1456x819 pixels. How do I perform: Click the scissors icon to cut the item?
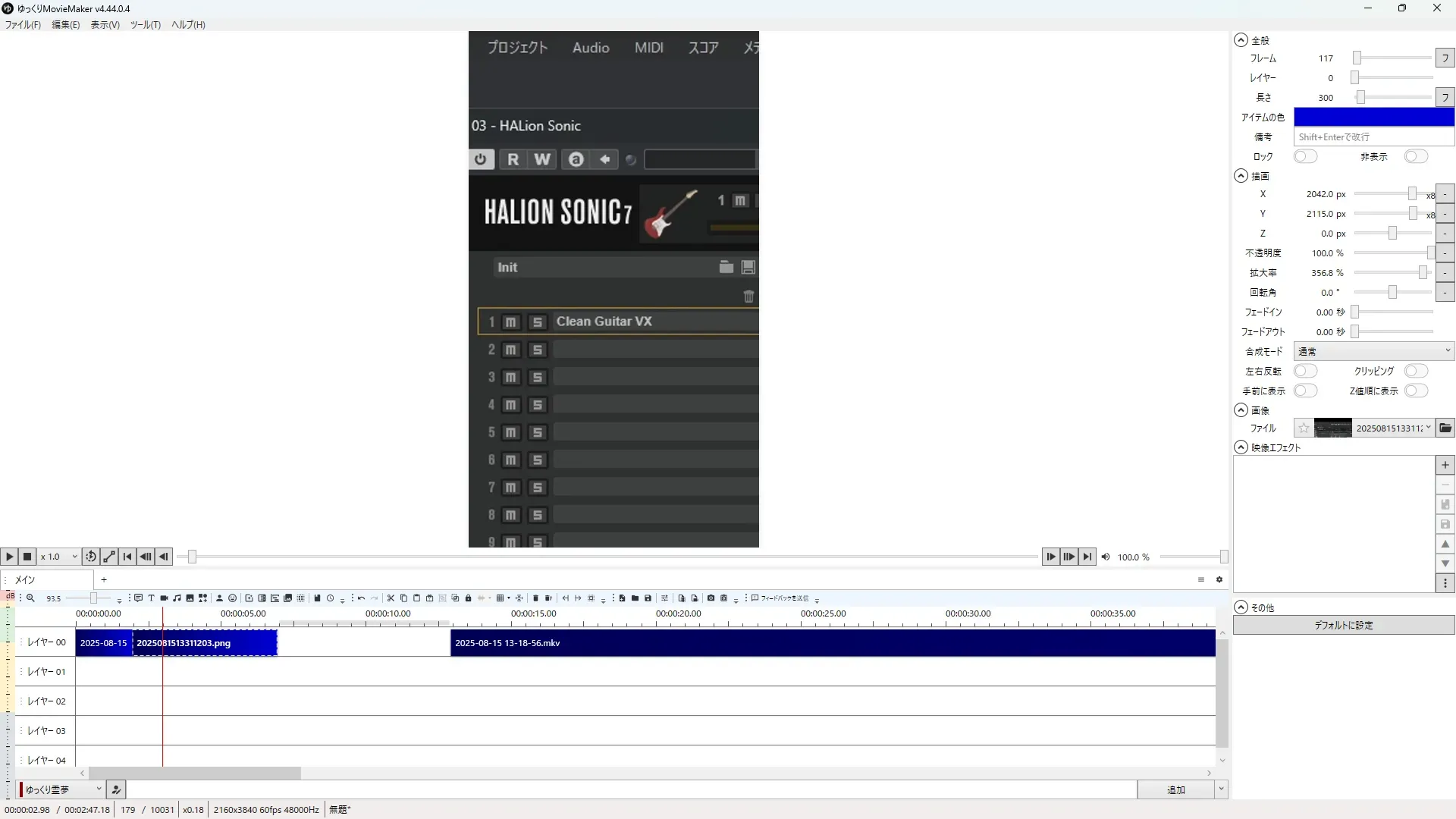pyautogui.click(x=391, y=598)
